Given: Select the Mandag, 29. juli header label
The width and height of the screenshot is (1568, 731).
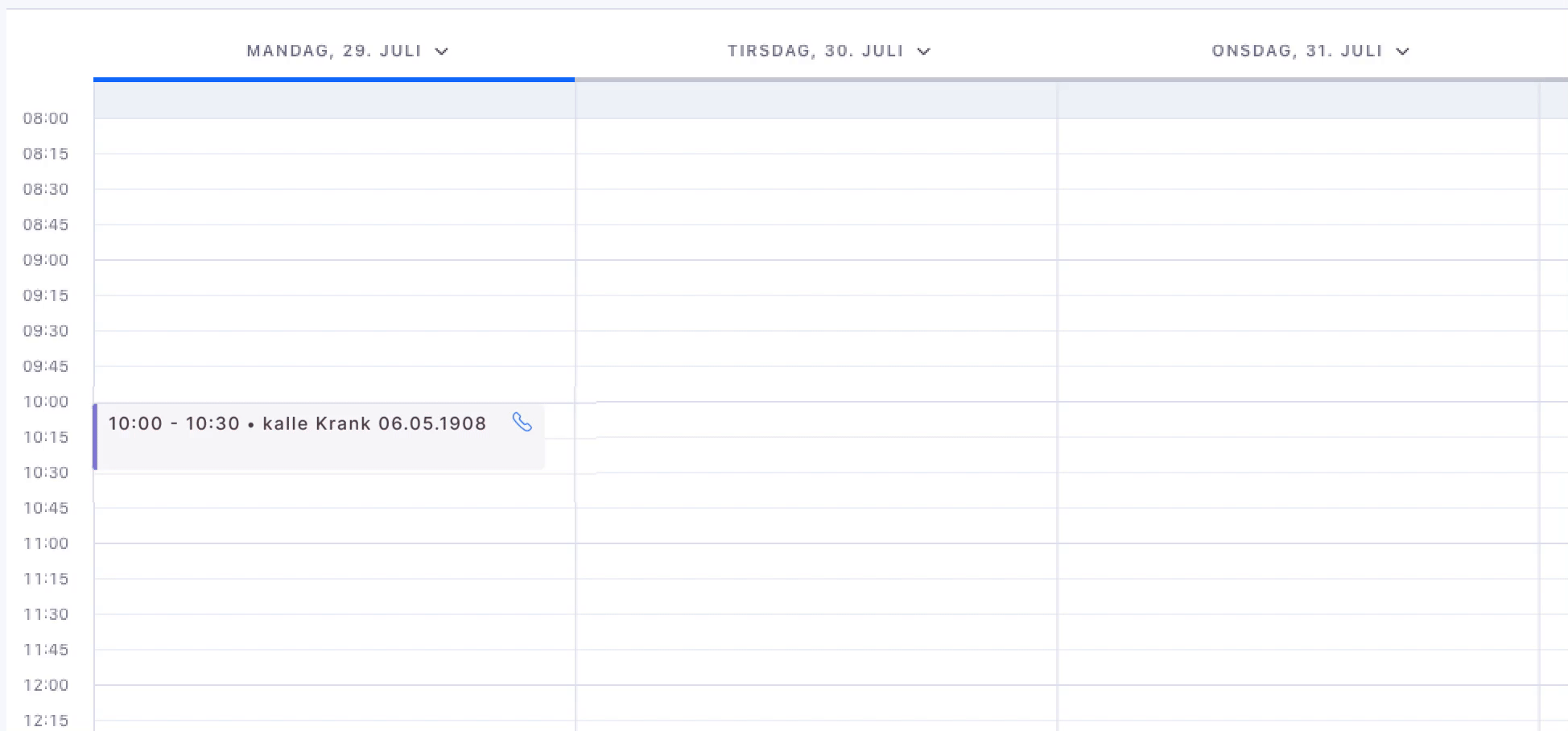Looking at the screenshot, I should tap(334, 51).
